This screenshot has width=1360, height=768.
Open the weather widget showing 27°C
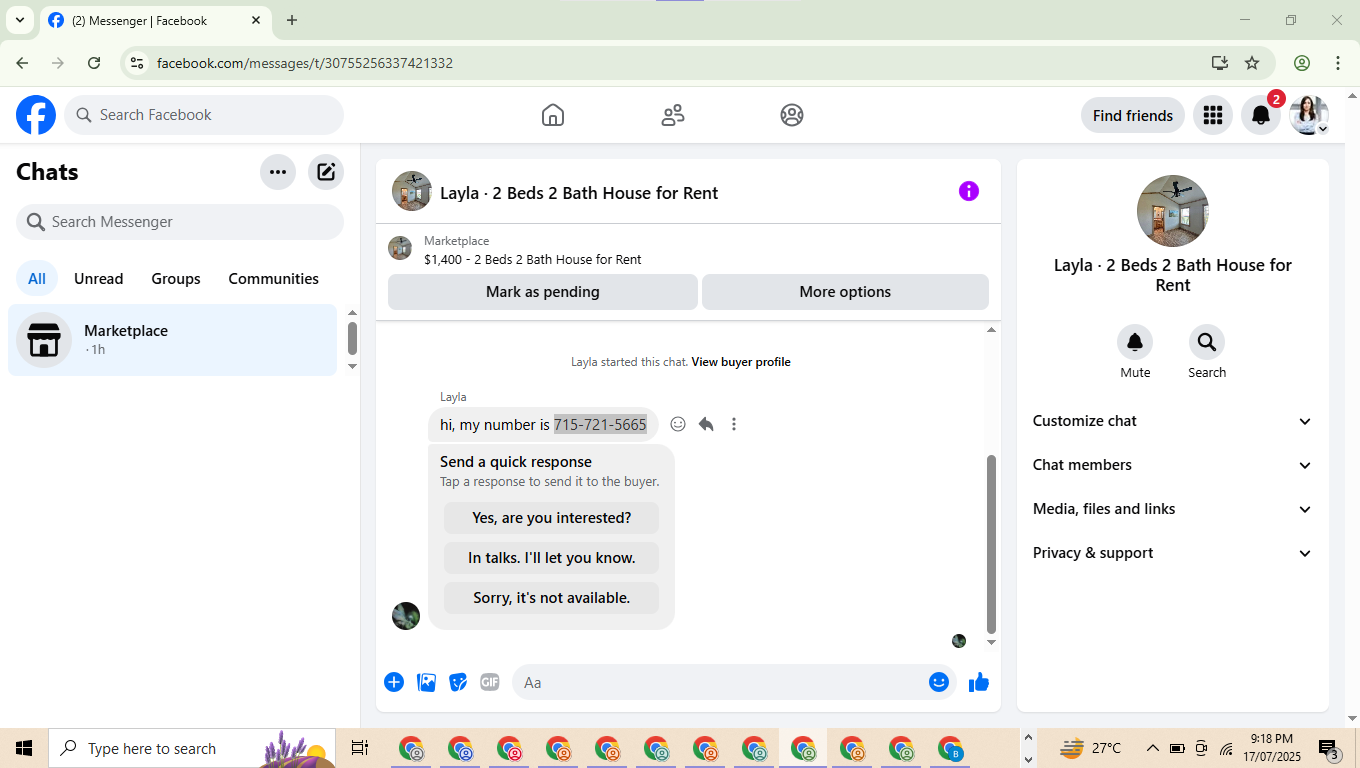coord(1092,748)
